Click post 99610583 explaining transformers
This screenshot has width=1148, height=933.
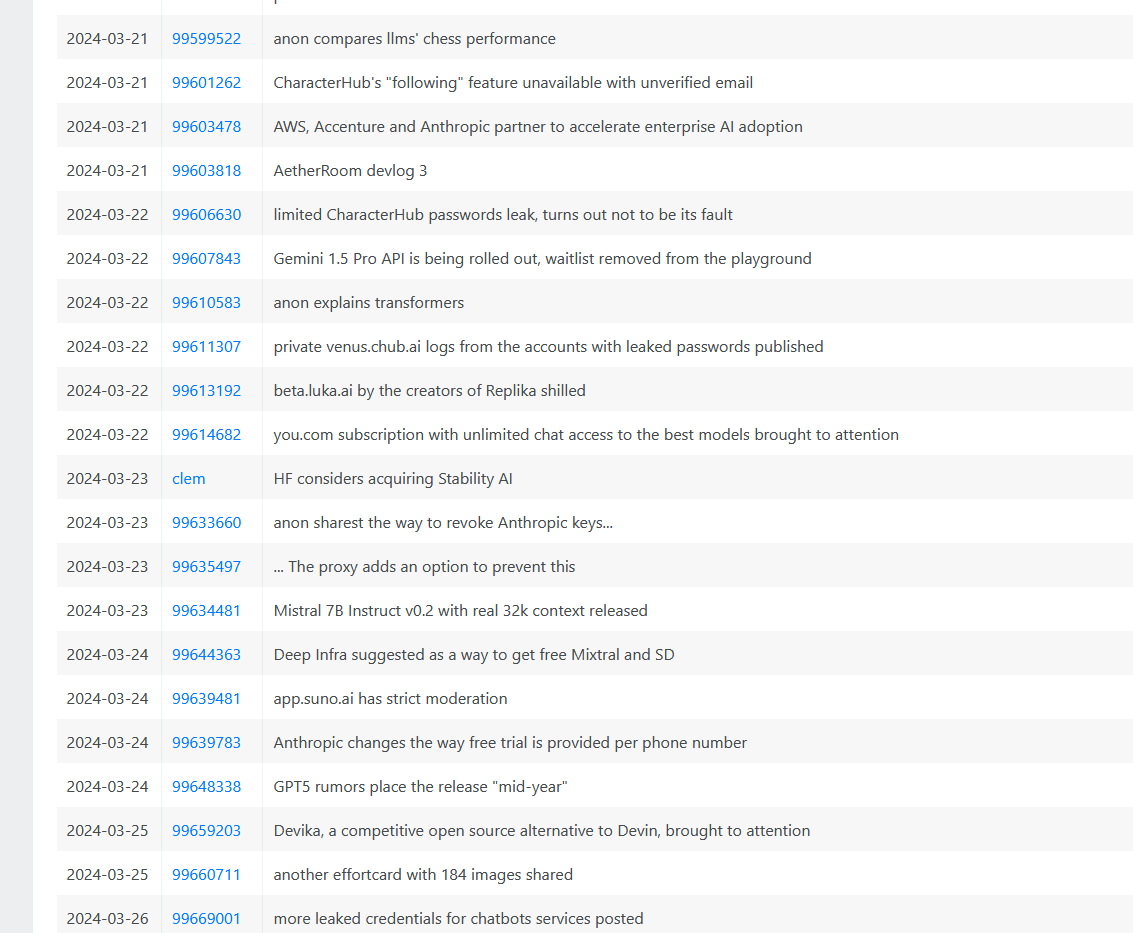coord(206,303)
